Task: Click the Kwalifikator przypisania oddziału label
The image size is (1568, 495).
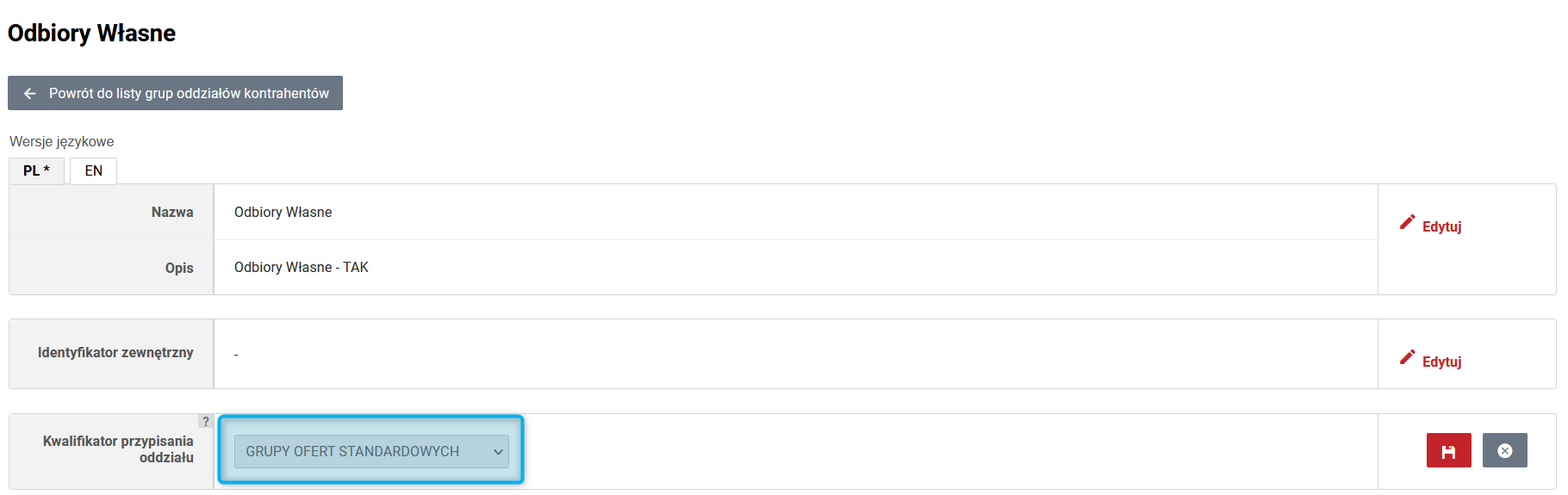Action: 118,449
